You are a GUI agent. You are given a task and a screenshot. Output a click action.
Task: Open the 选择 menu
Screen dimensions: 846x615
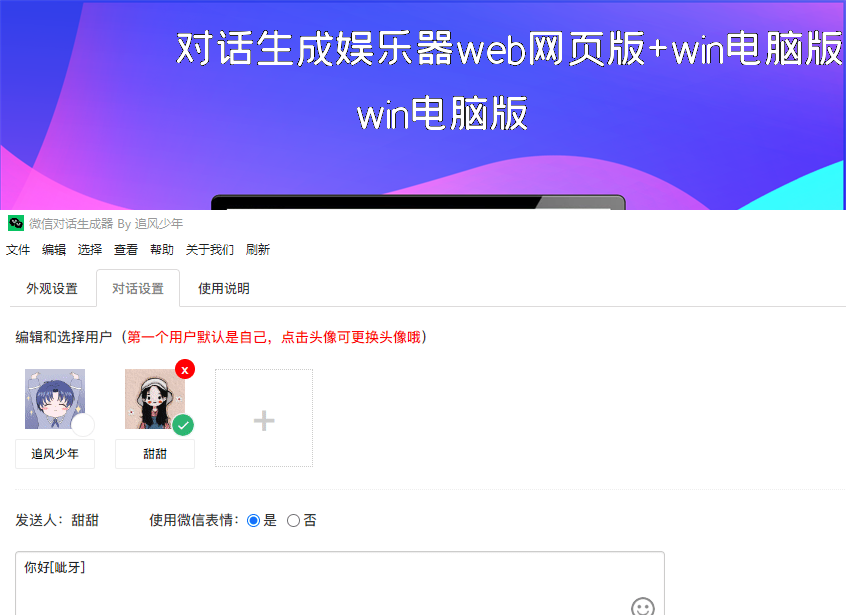pos(90,249)
